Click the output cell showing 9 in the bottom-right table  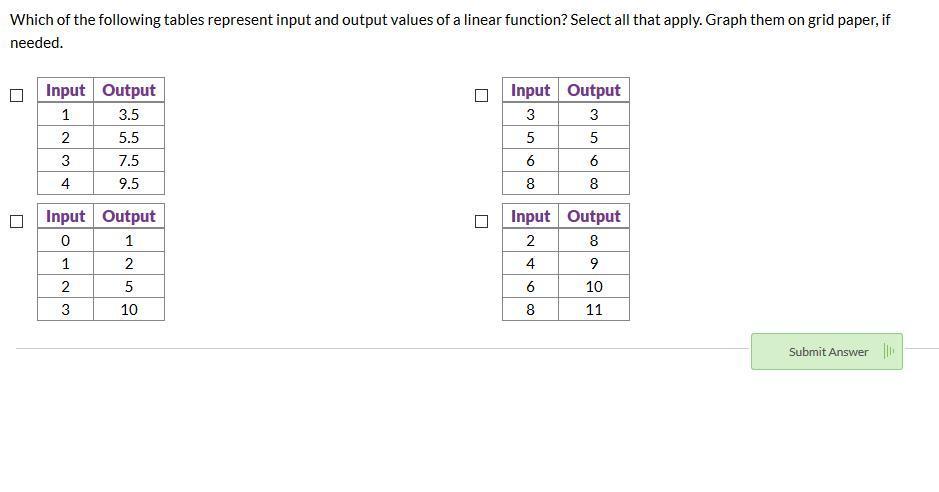593,263
